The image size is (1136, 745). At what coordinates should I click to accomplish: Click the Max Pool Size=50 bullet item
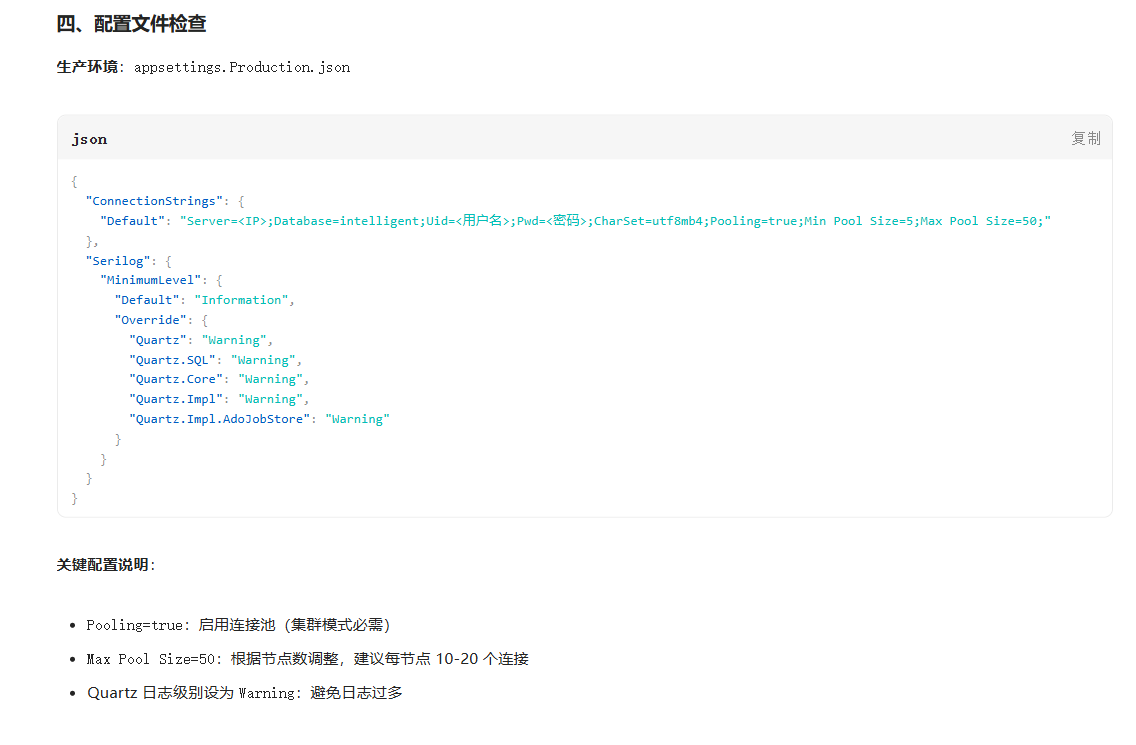307,659
